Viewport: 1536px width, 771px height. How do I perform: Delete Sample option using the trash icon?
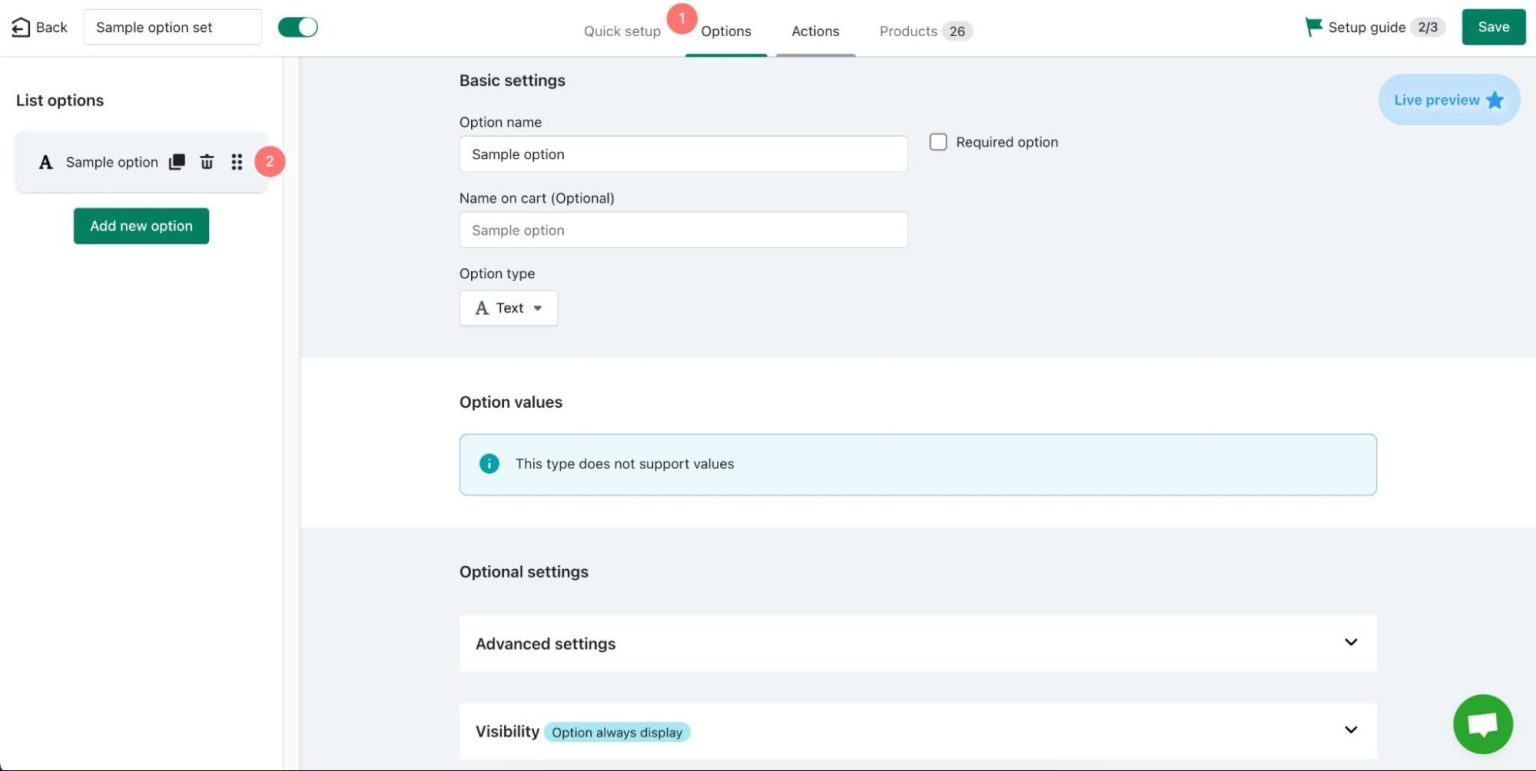206,161
